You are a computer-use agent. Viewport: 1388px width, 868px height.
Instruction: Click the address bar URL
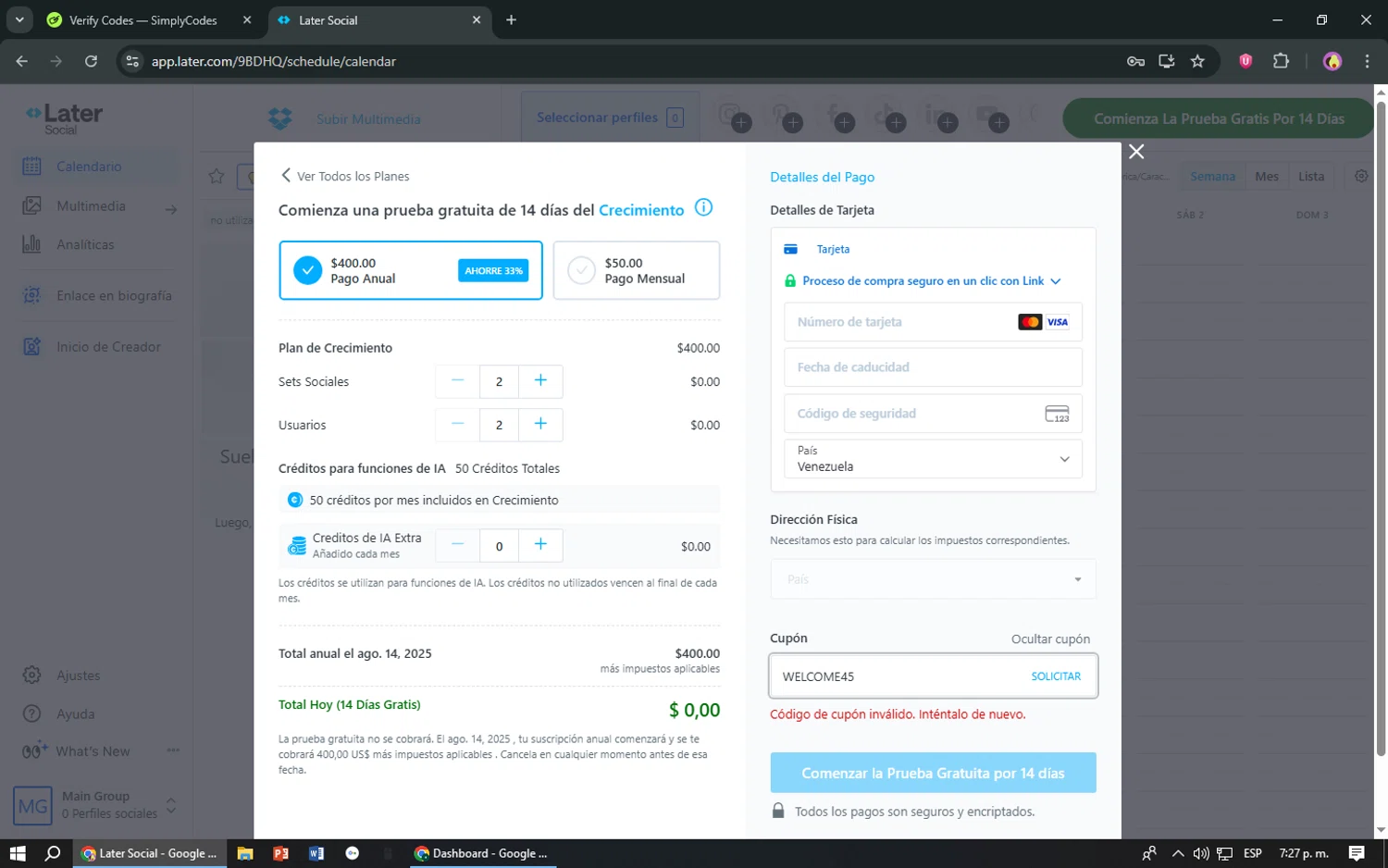click(274, 61)
